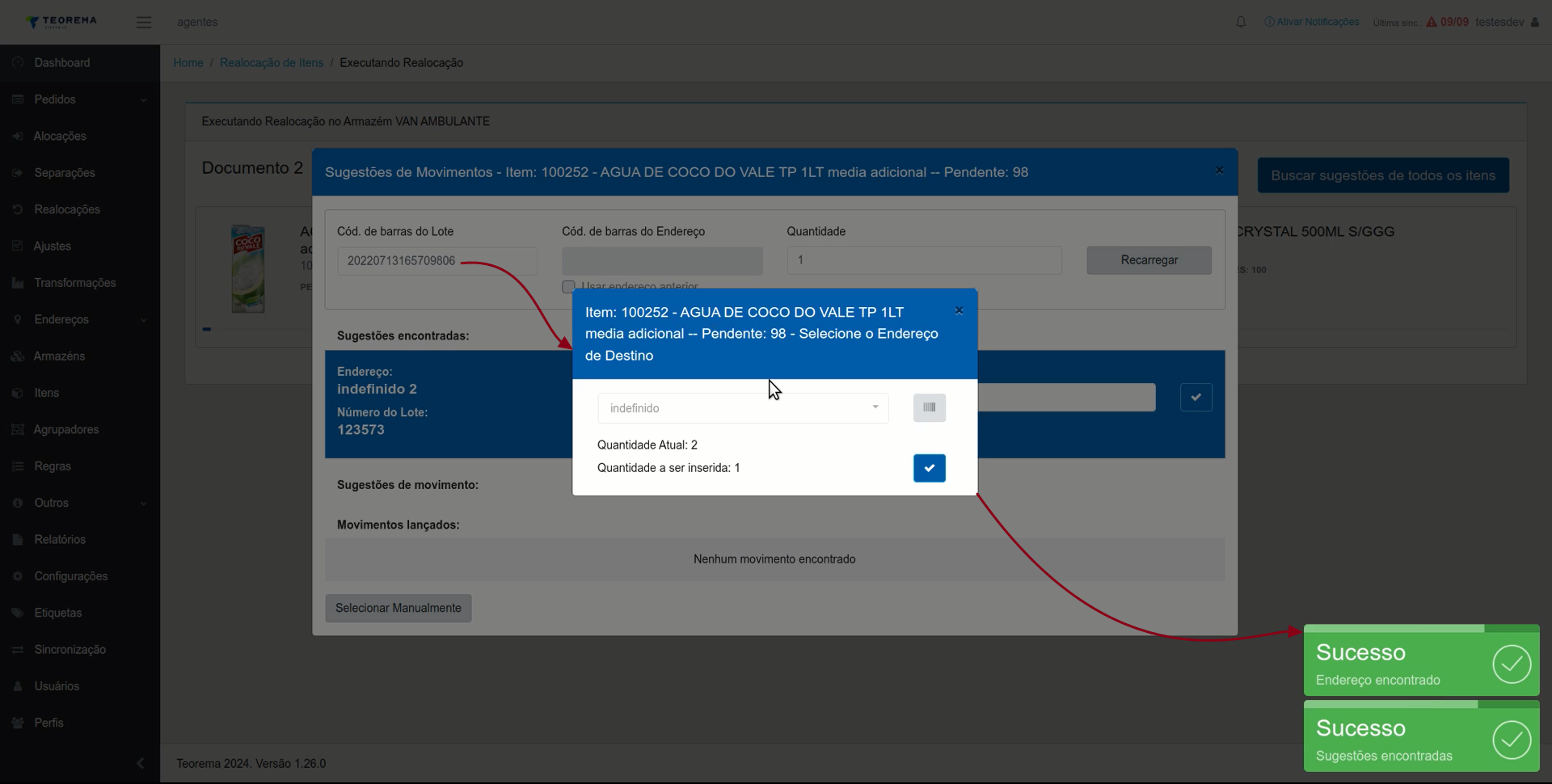Screen dimensions: 1552x784
Task: Open Transformações in sidebar
Action: point(80,283)
